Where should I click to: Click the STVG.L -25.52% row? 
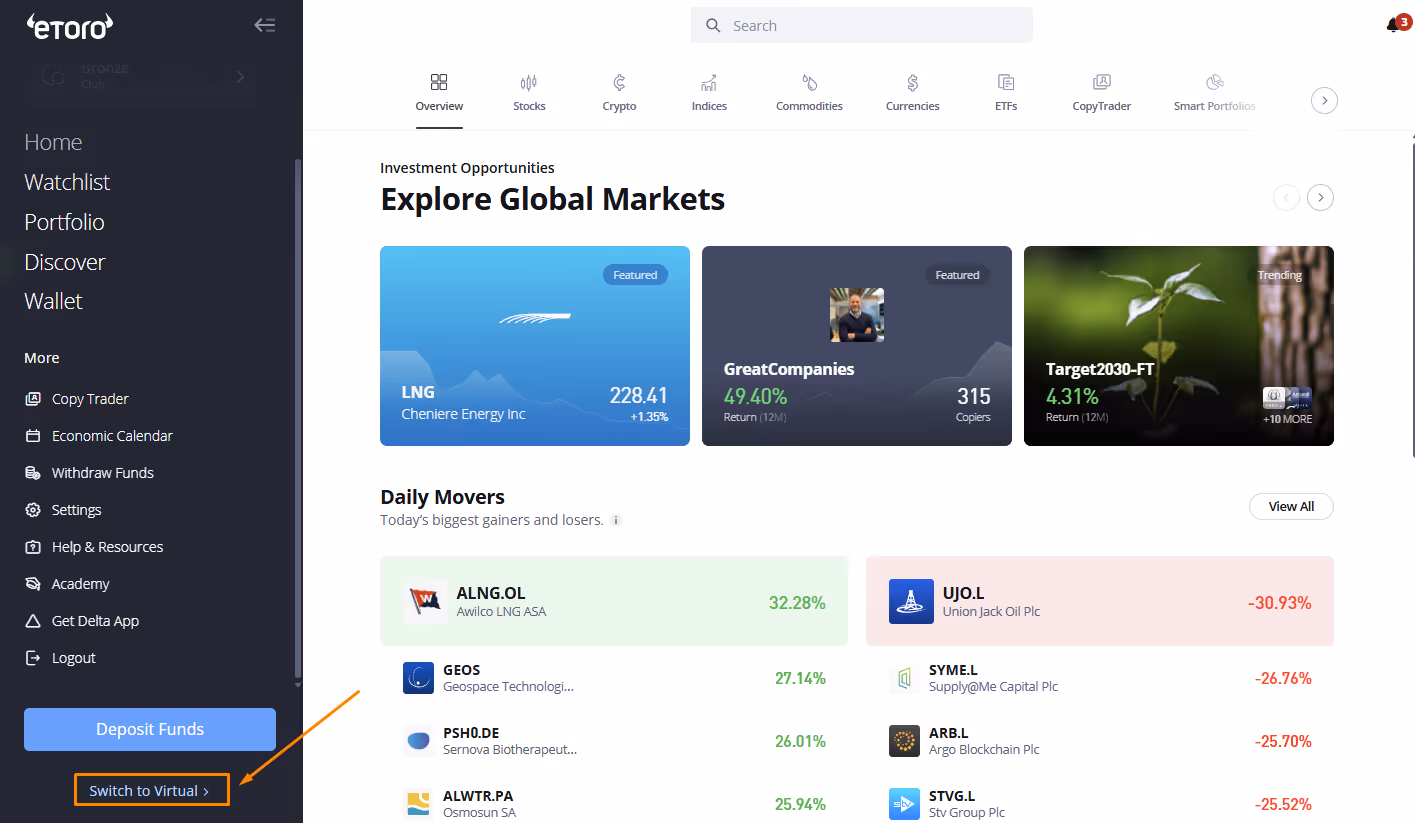click(x=1100, y=804)
